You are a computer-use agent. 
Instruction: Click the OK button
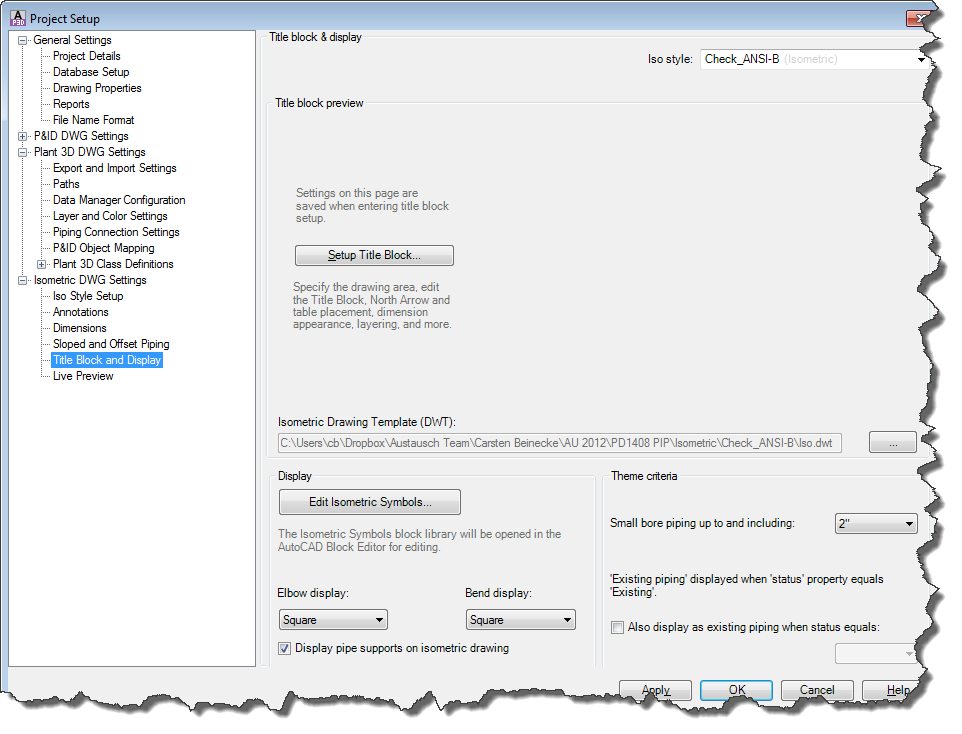(x=736, y=690)
